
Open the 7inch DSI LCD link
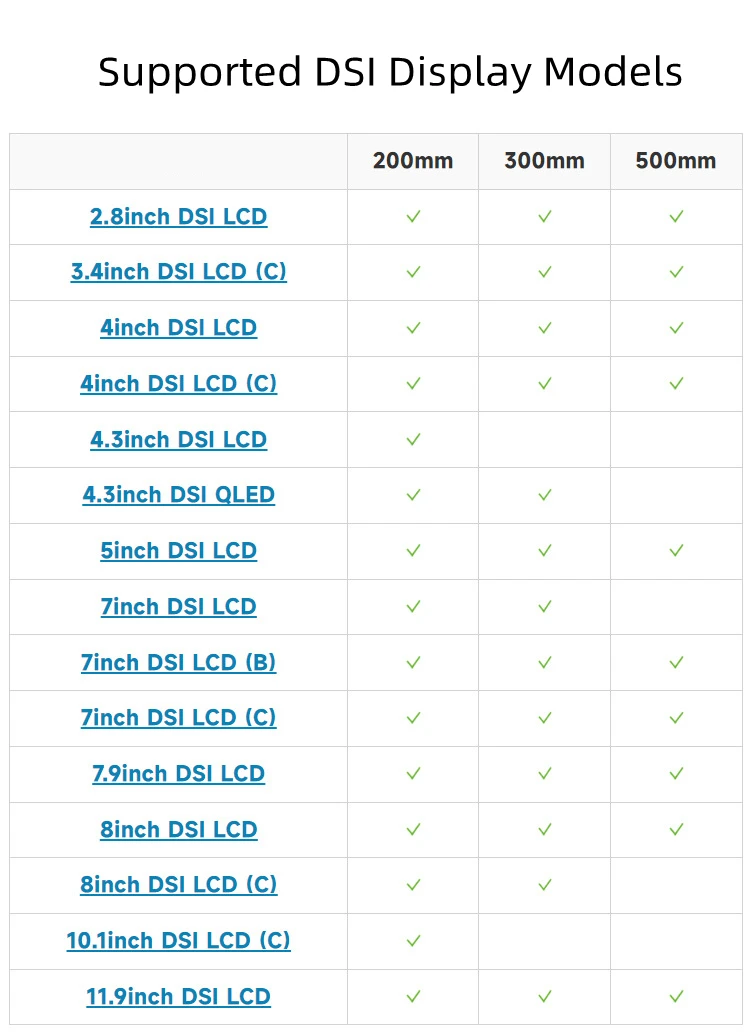178,607
